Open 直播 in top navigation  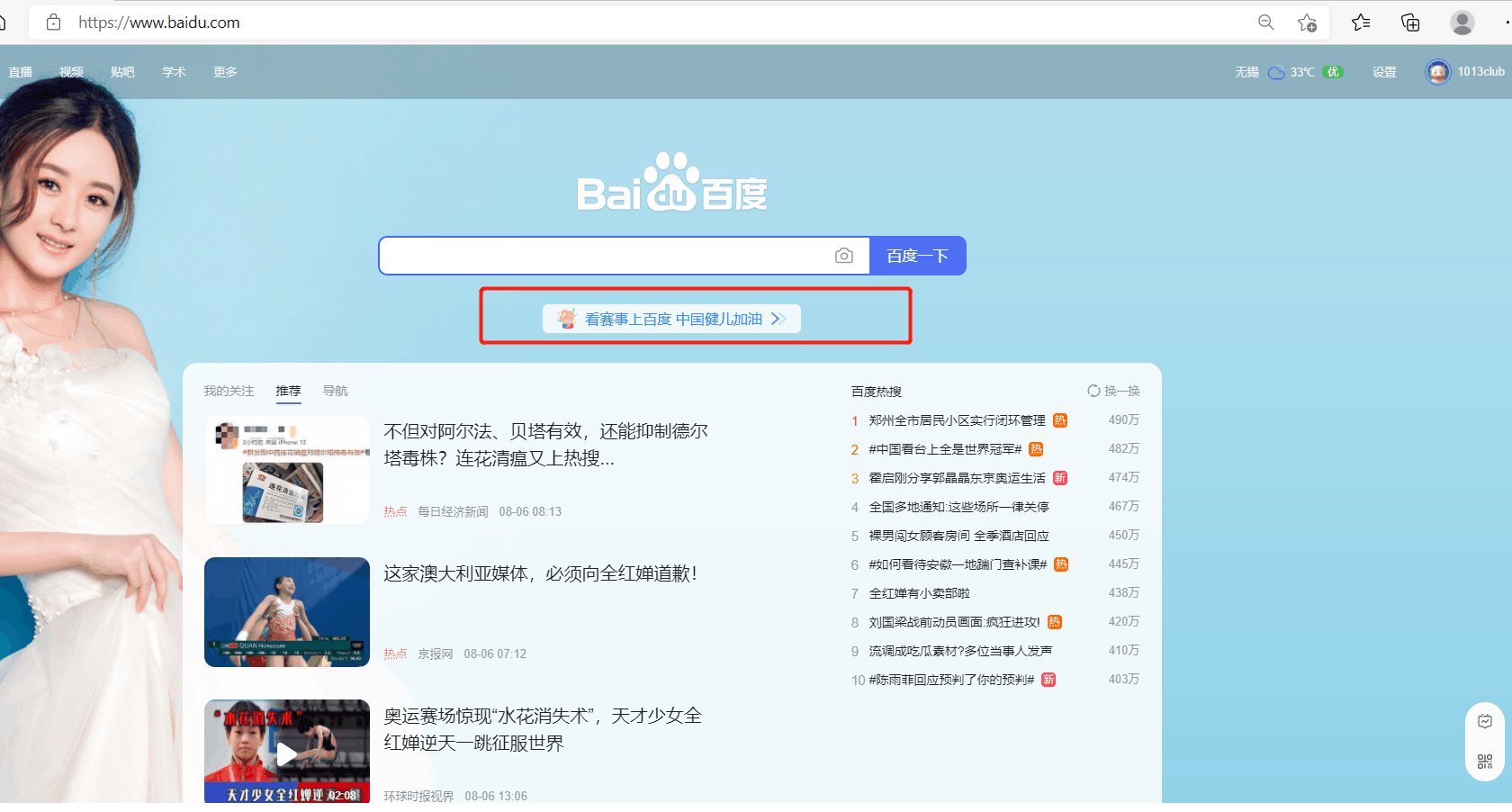click(21, 72)
